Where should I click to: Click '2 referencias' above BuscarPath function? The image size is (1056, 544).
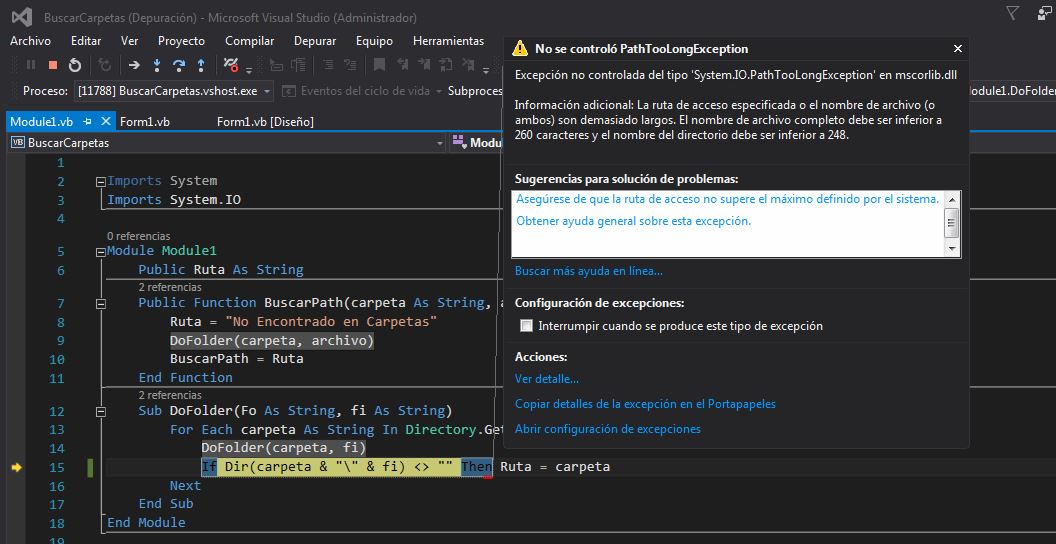(170, 287)
